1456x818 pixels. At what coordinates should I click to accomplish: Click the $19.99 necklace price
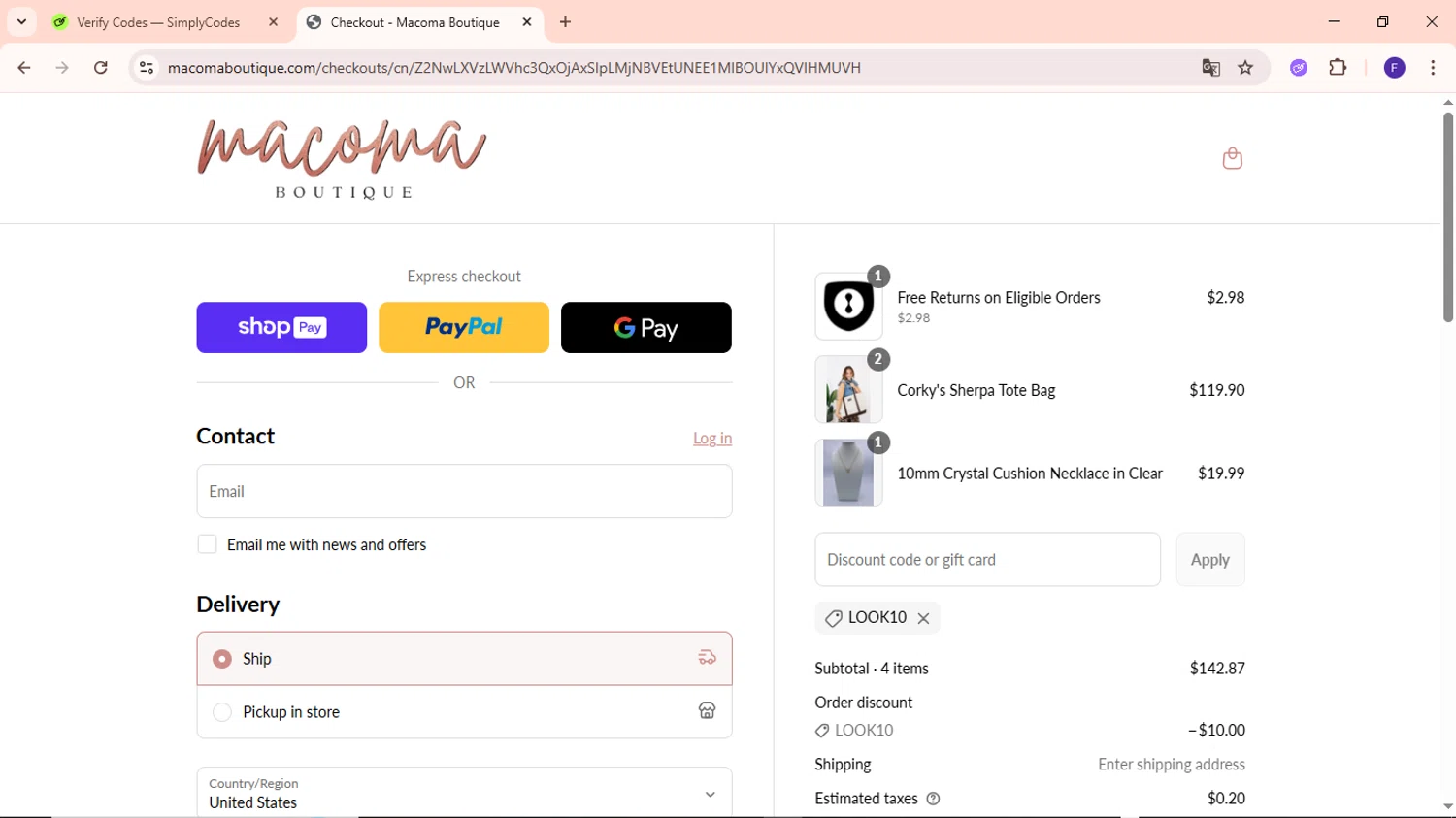click(1221, 474)
